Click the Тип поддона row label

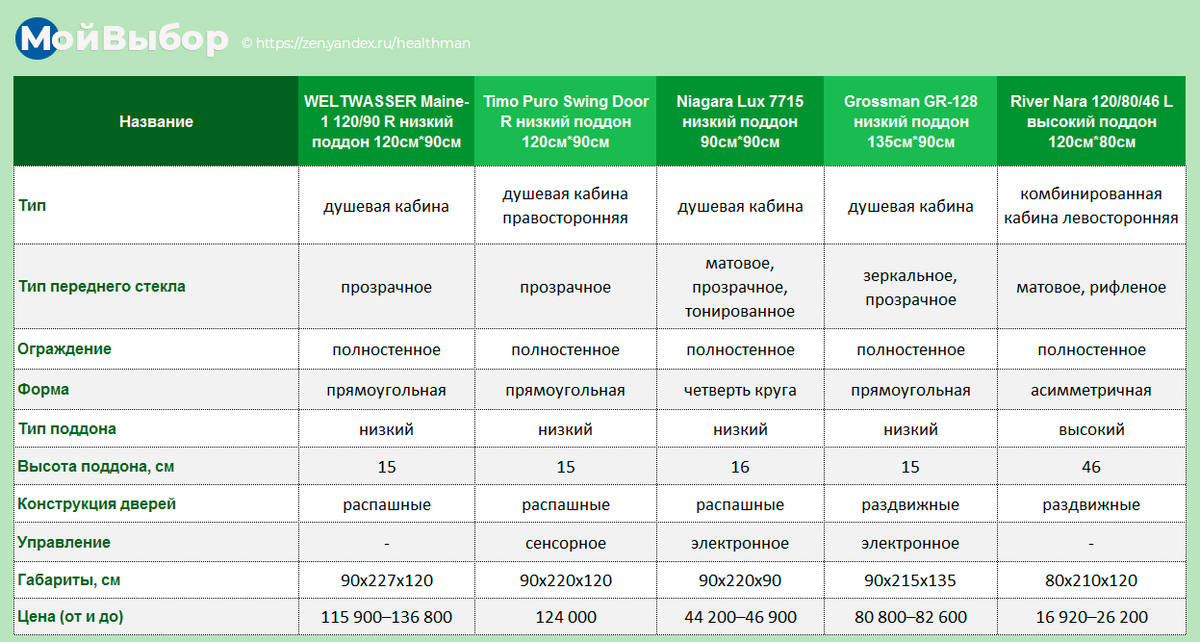[67, 429]
